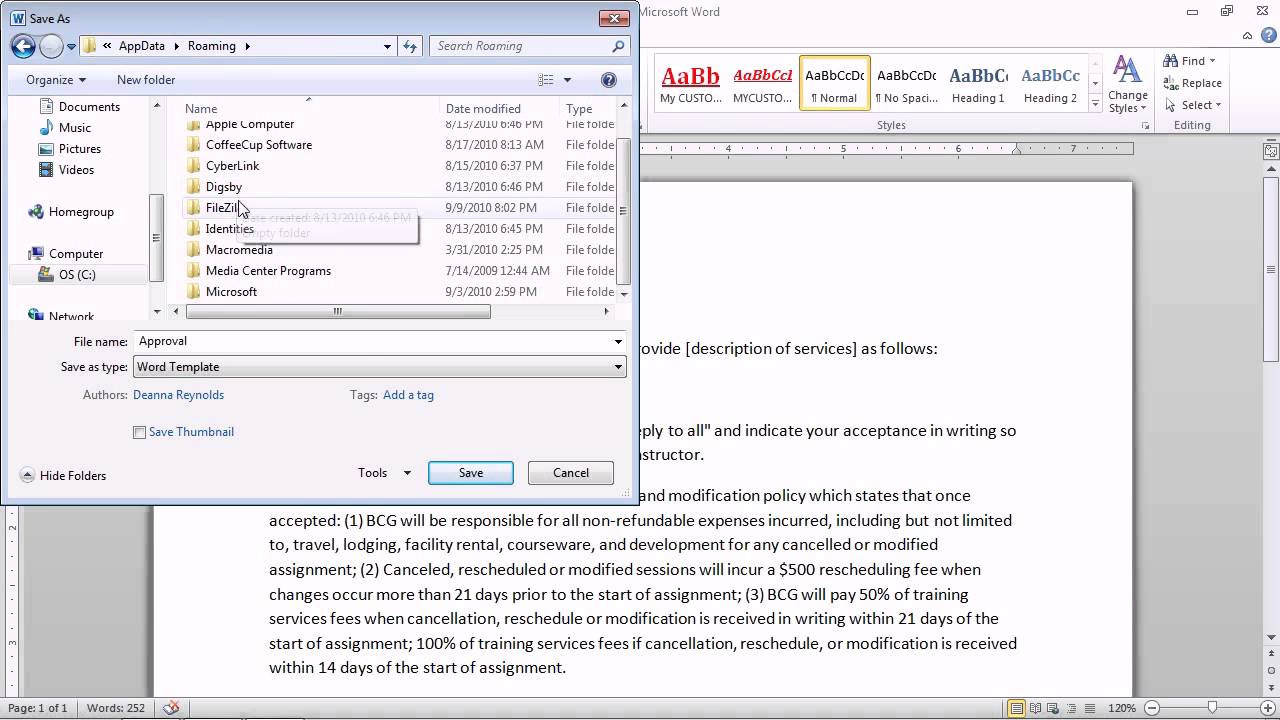The height and width of the screenshot is (720, 1280).
Task: Enable the Save Thumbnail checkbox
Action: (139, 432)
